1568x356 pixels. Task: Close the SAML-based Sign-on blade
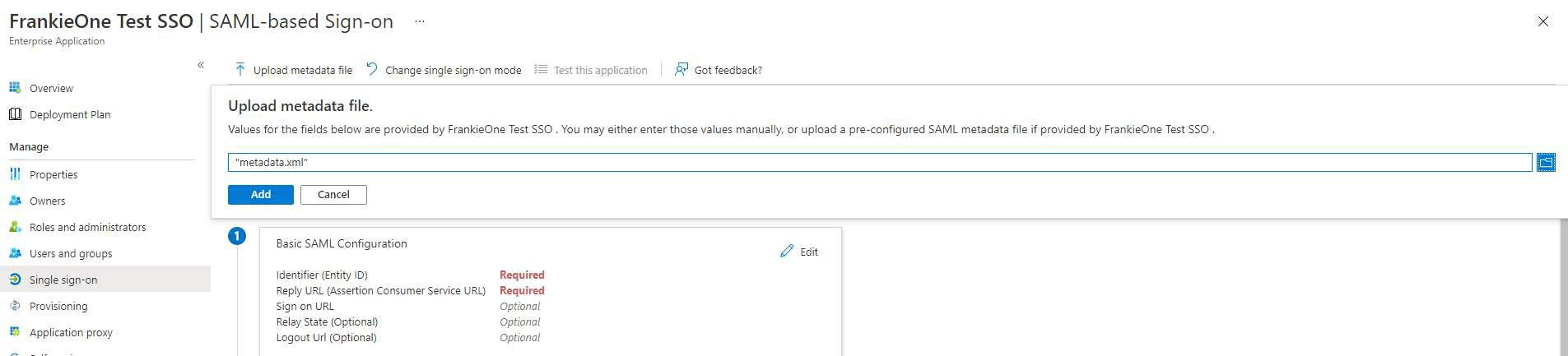click(1543, 22)
